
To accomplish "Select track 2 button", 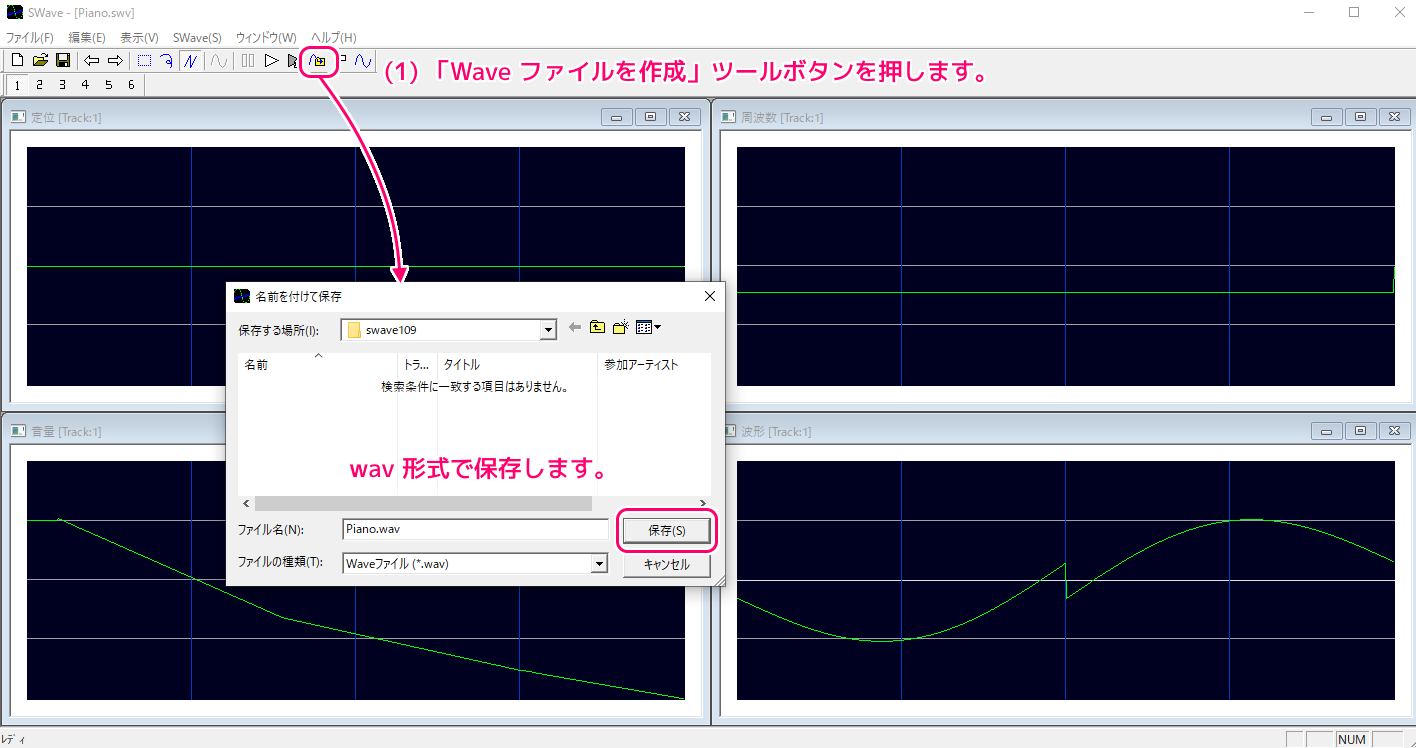I will click(39, 85).
